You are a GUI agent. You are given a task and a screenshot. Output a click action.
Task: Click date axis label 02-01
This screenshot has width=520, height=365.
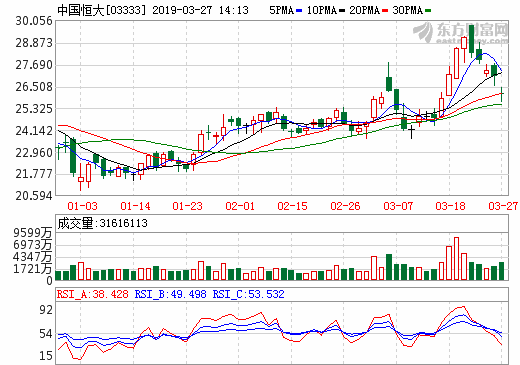tap(240, 206)
